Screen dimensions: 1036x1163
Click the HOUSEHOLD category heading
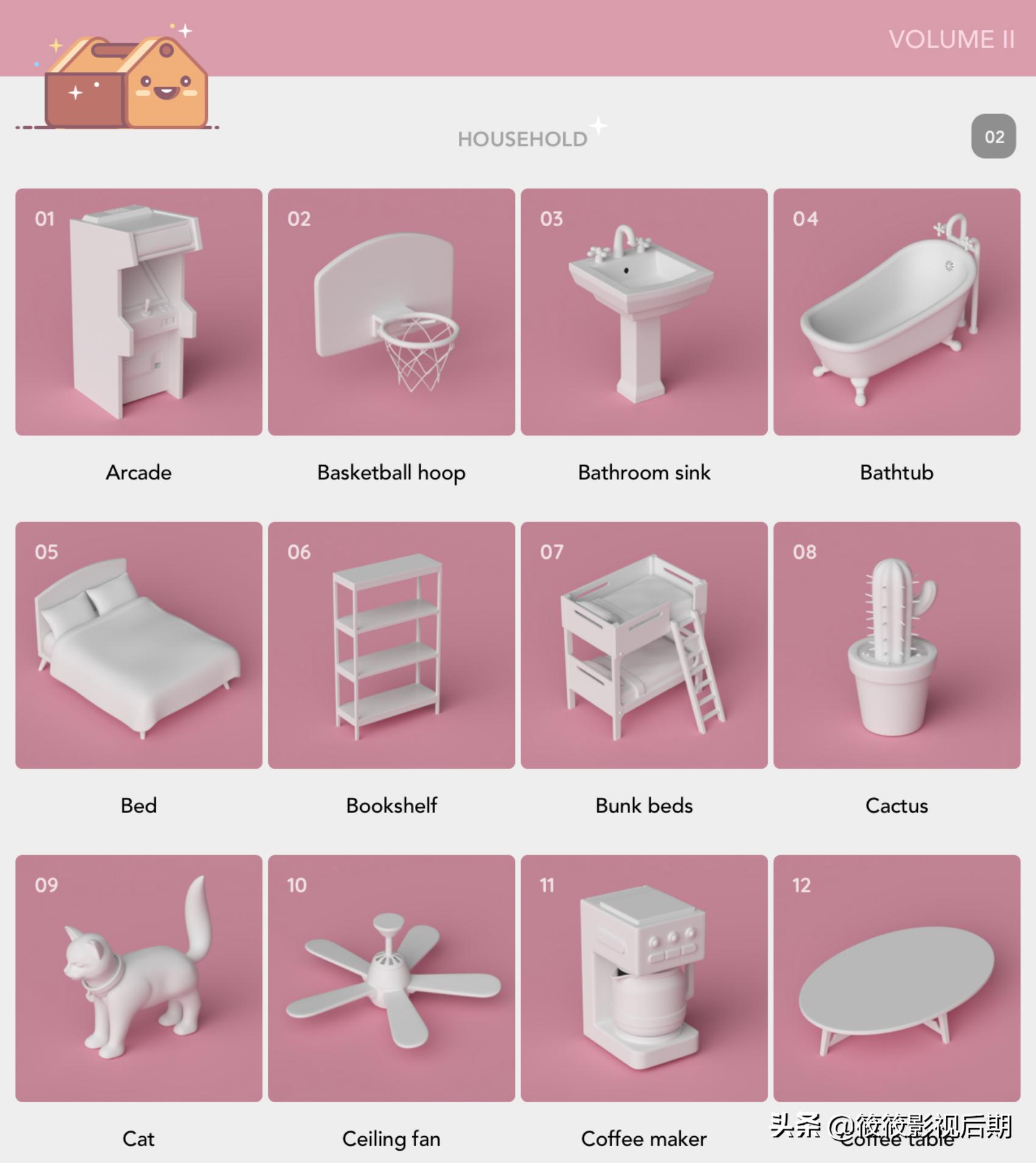[x=522, y=140]
